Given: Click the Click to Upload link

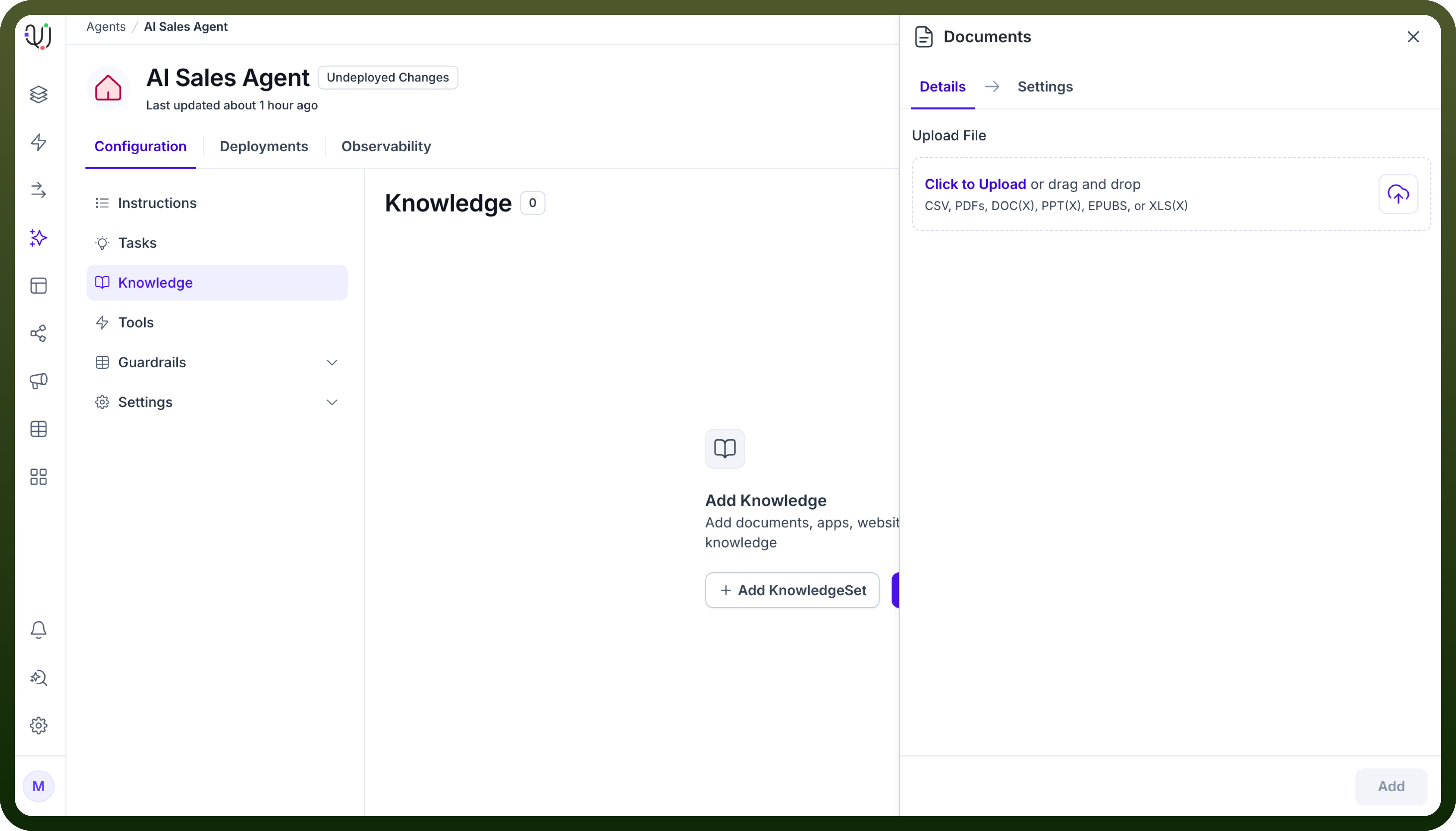Looking at the screenshot, I should pos(975,184).
